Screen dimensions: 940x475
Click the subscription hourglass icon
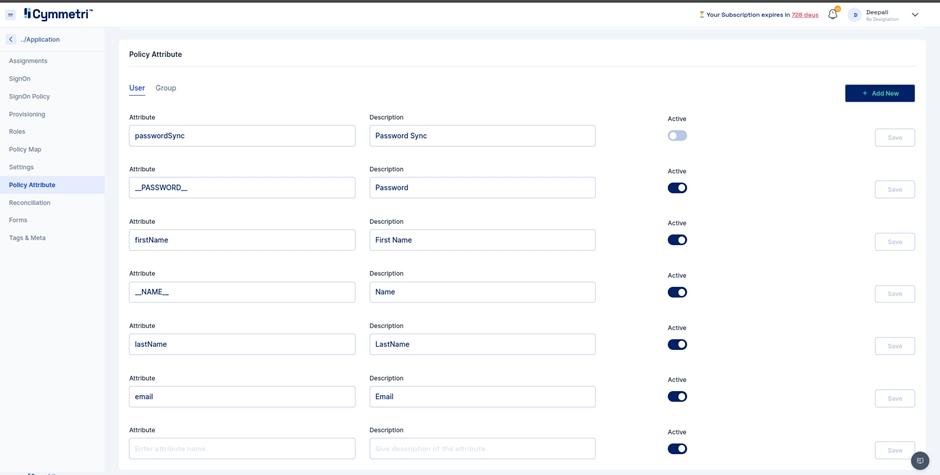(x=701, y=15)
